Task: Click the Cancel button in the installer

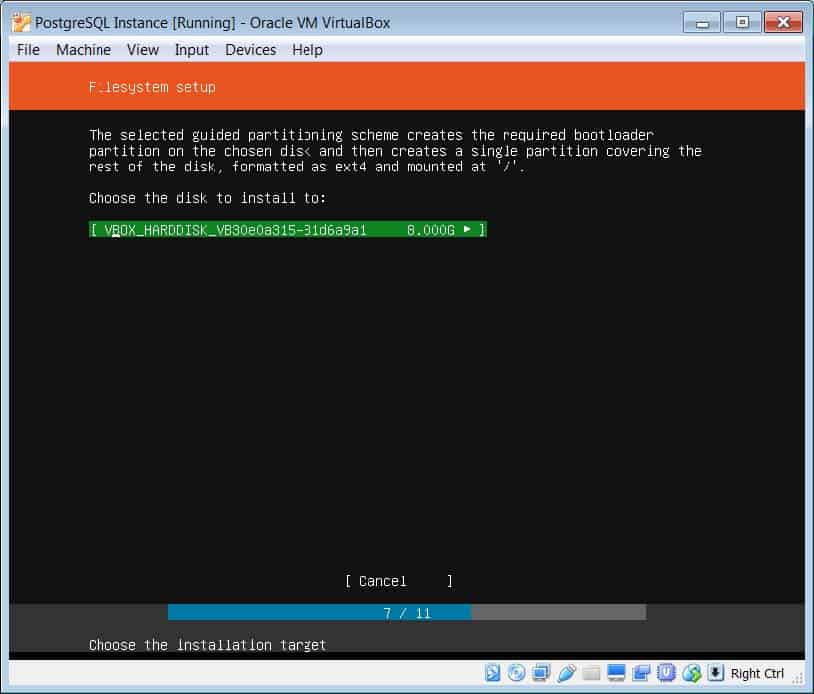Action: pyautogui.click(x=398, y=581)
